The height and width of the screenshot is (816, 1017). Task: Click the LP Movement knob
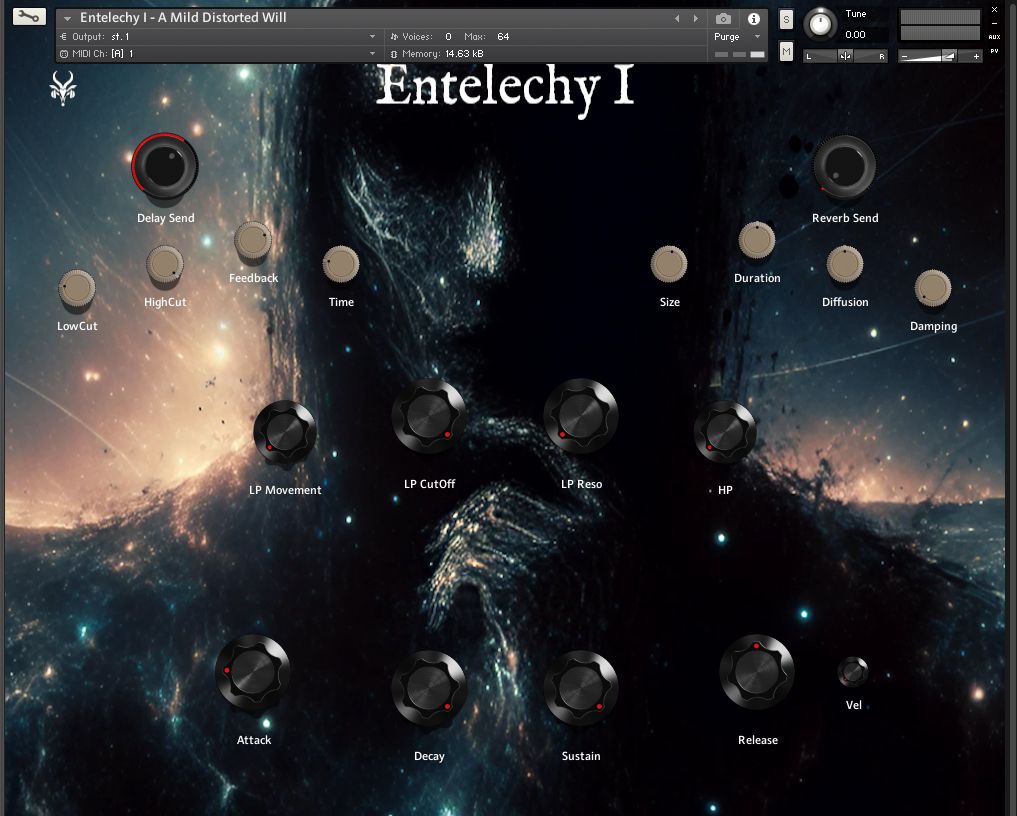point(285,432)
